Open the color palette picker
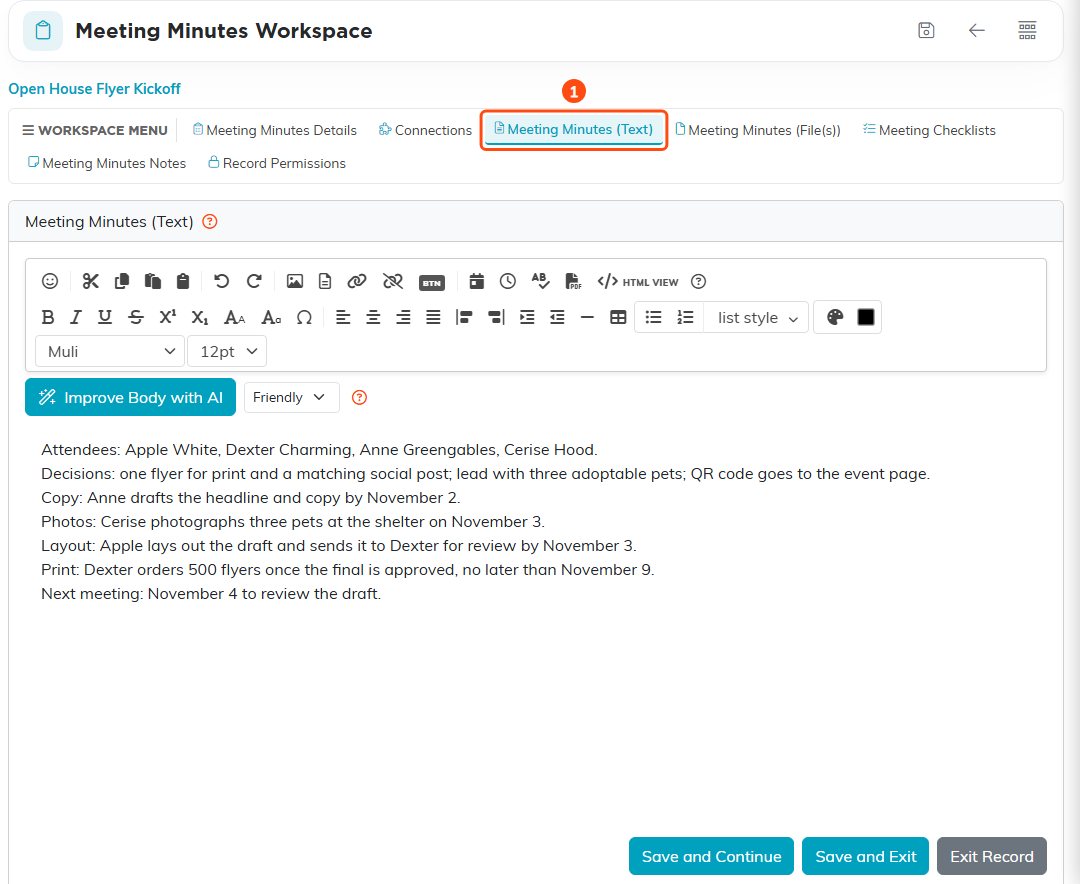The width and height of the screenshot is (1080, 884). point(835,317)
